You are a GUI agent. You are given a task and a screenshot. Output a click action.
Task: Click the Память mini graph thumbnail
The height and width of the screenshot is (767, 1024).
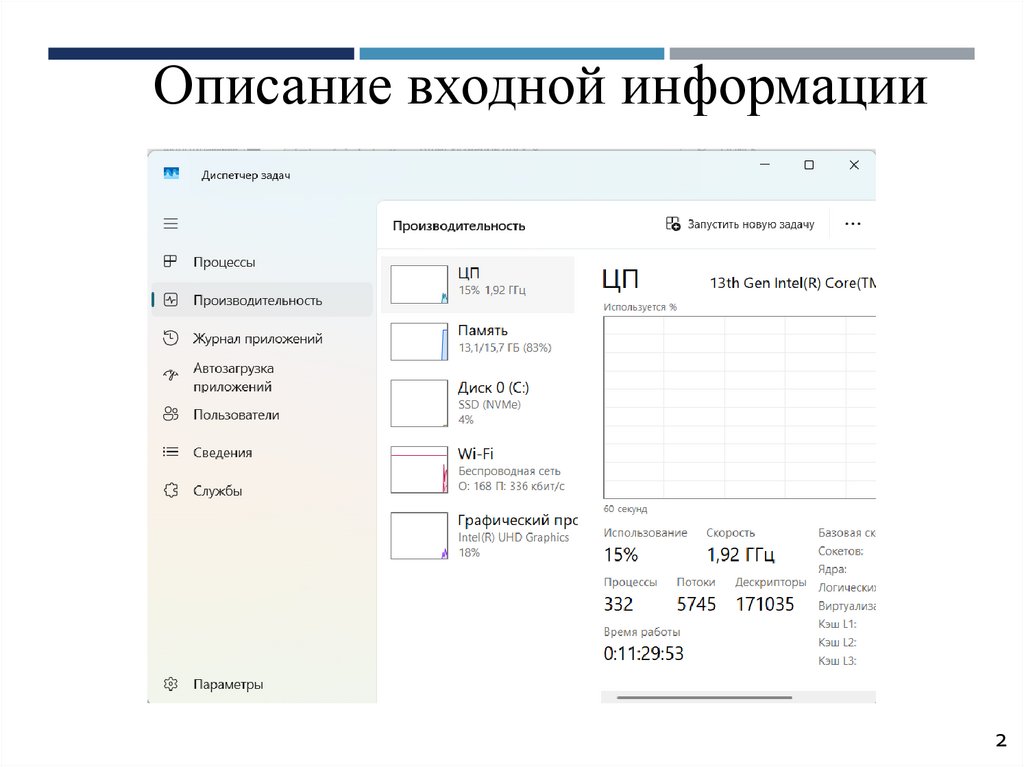point(419,342)
